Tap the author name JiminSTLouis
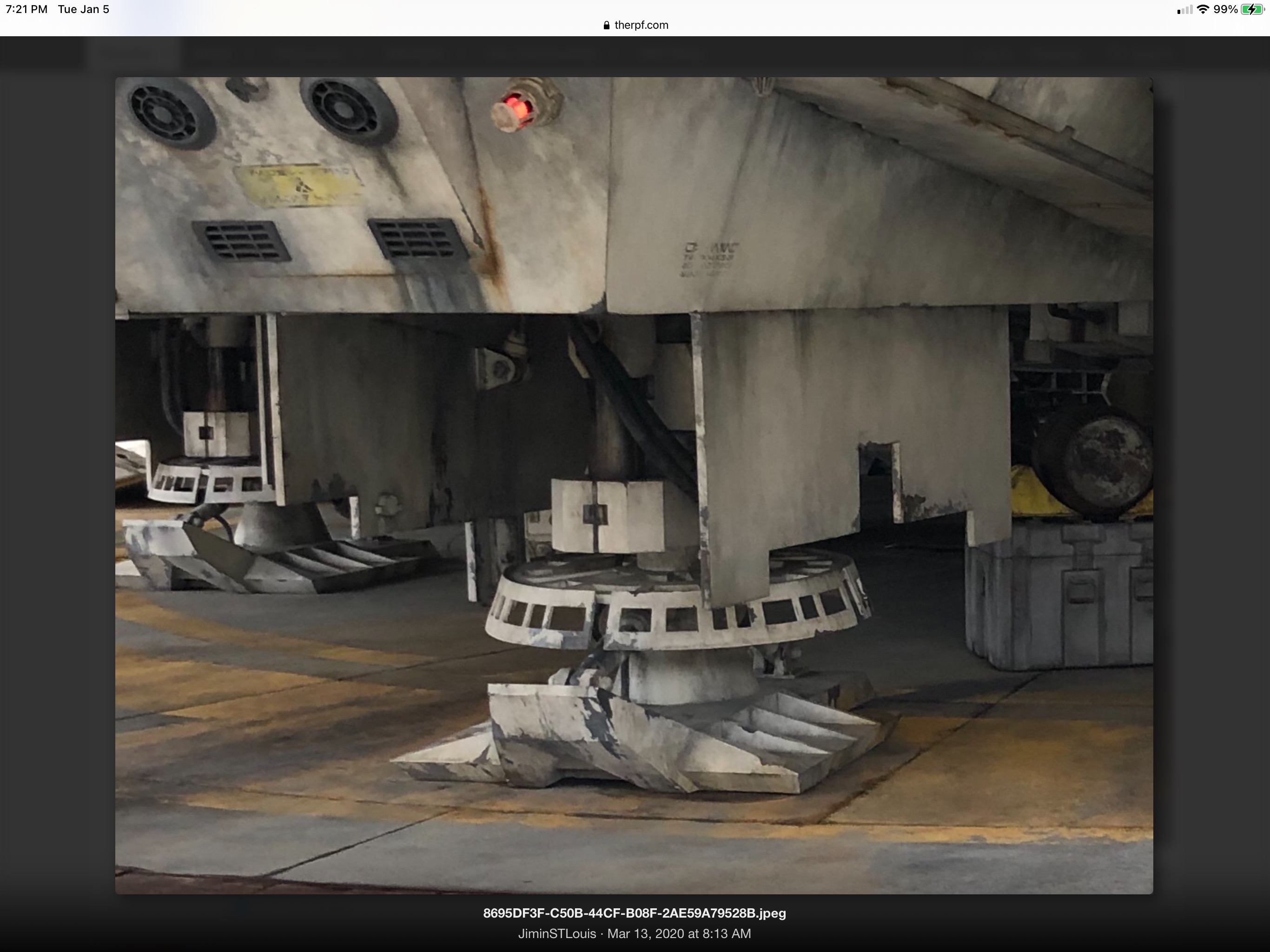This screenshot has width=1270, height=952. [557, 933]
